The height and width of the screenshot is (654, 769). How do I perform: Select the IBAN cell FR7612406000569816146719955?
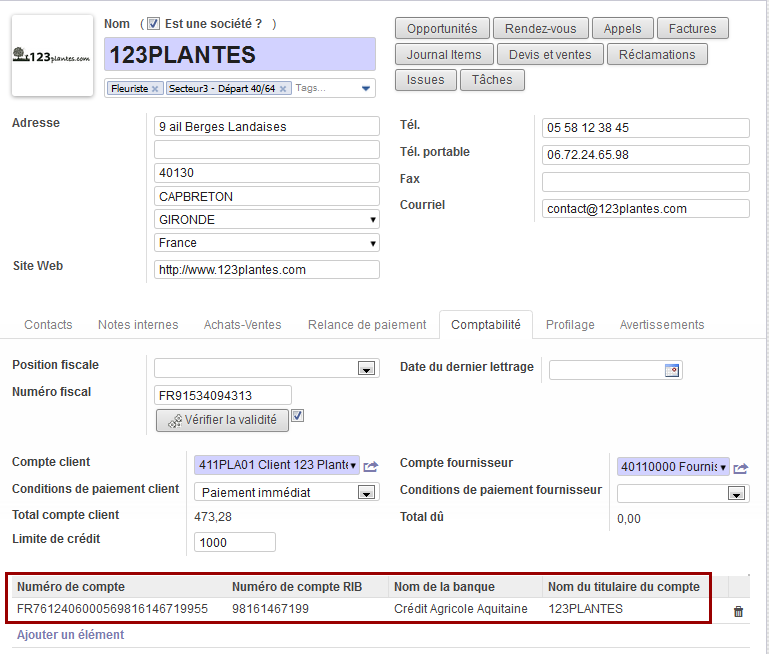112,608
